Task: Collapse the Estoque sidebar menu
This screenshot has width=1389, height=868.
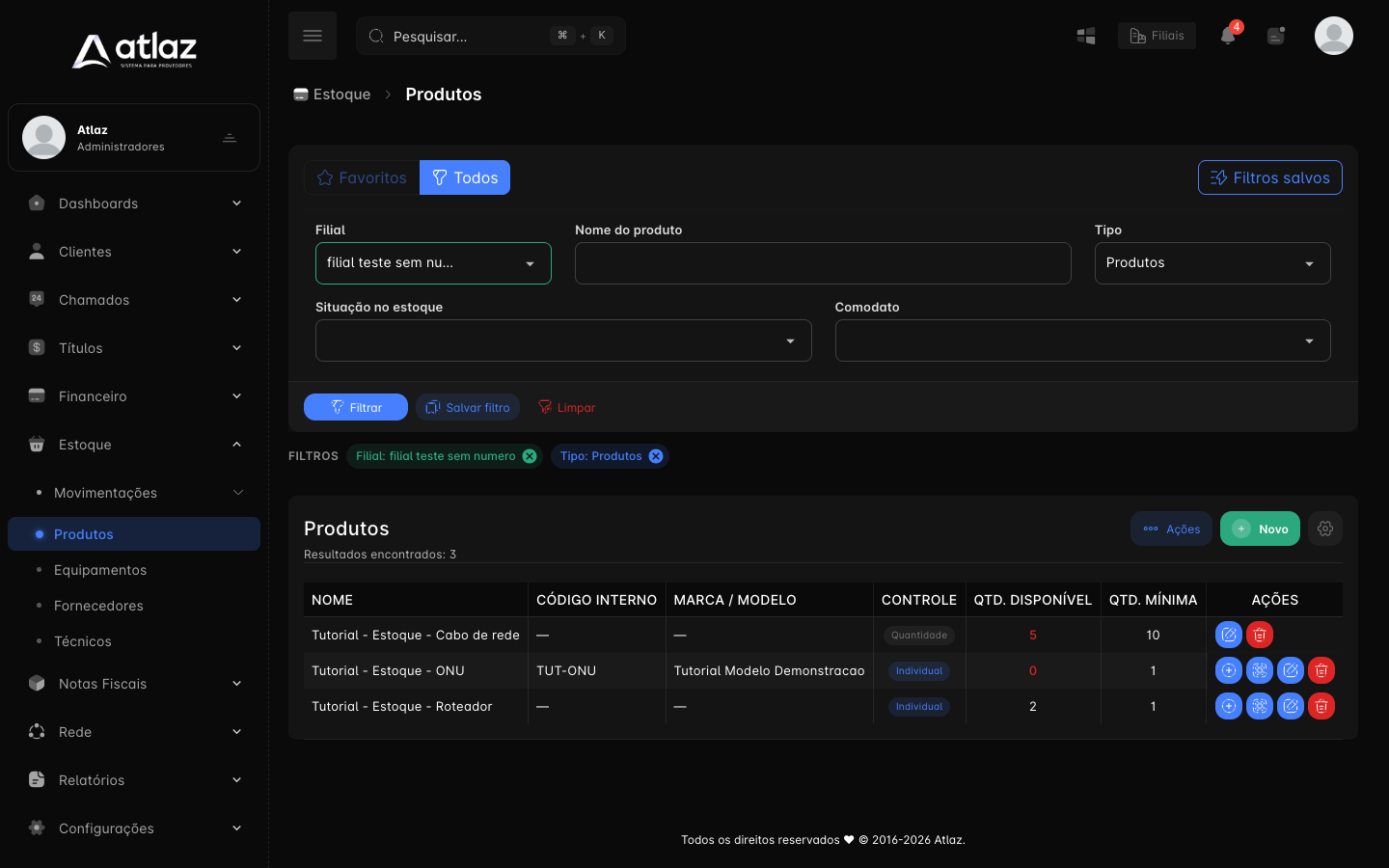Action: (134, 445)
